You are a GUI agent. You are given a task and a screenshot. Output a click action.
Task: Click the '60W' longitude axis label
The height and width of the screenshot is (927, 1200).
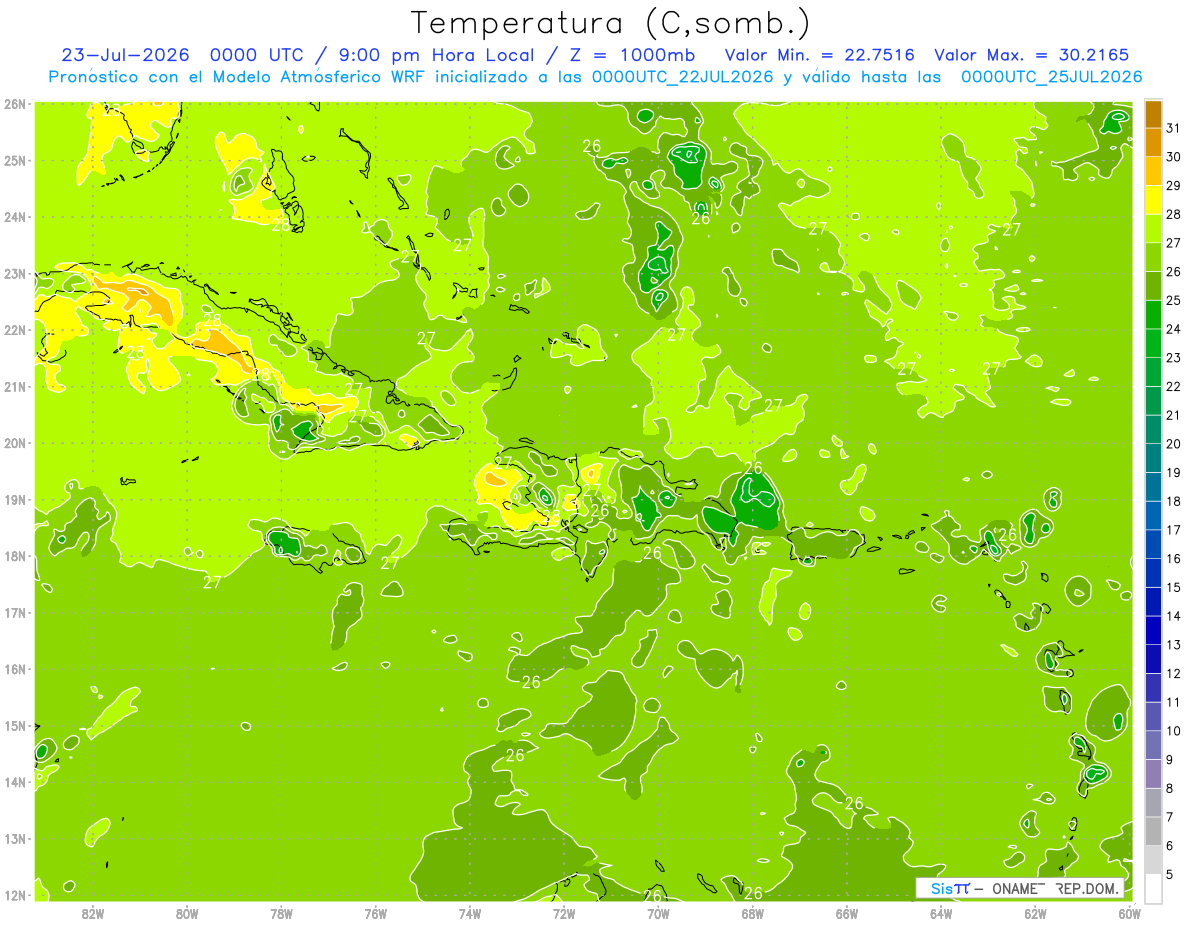[x=1129, y=913]
